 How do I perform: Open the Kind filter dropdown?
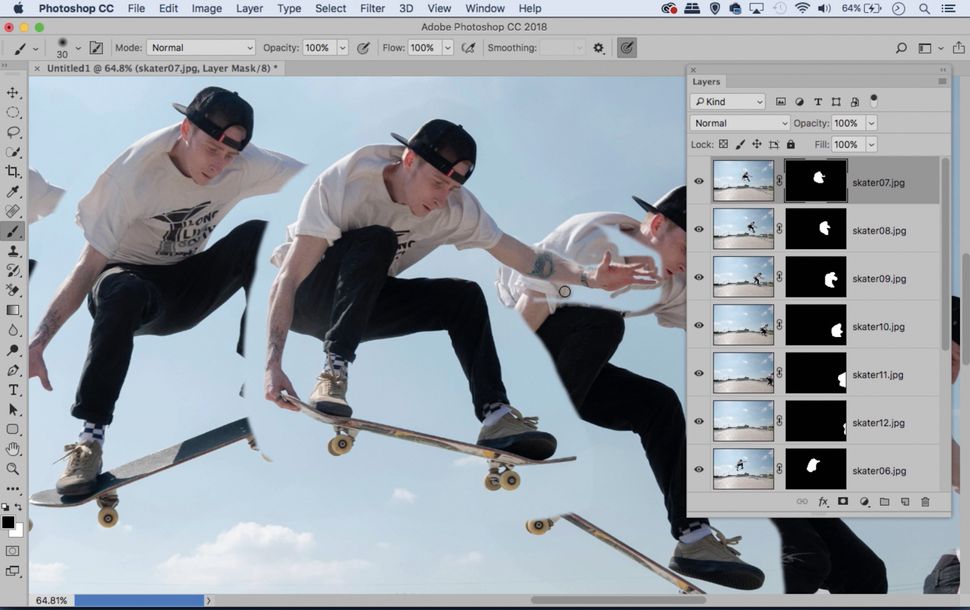coord(727,101)
